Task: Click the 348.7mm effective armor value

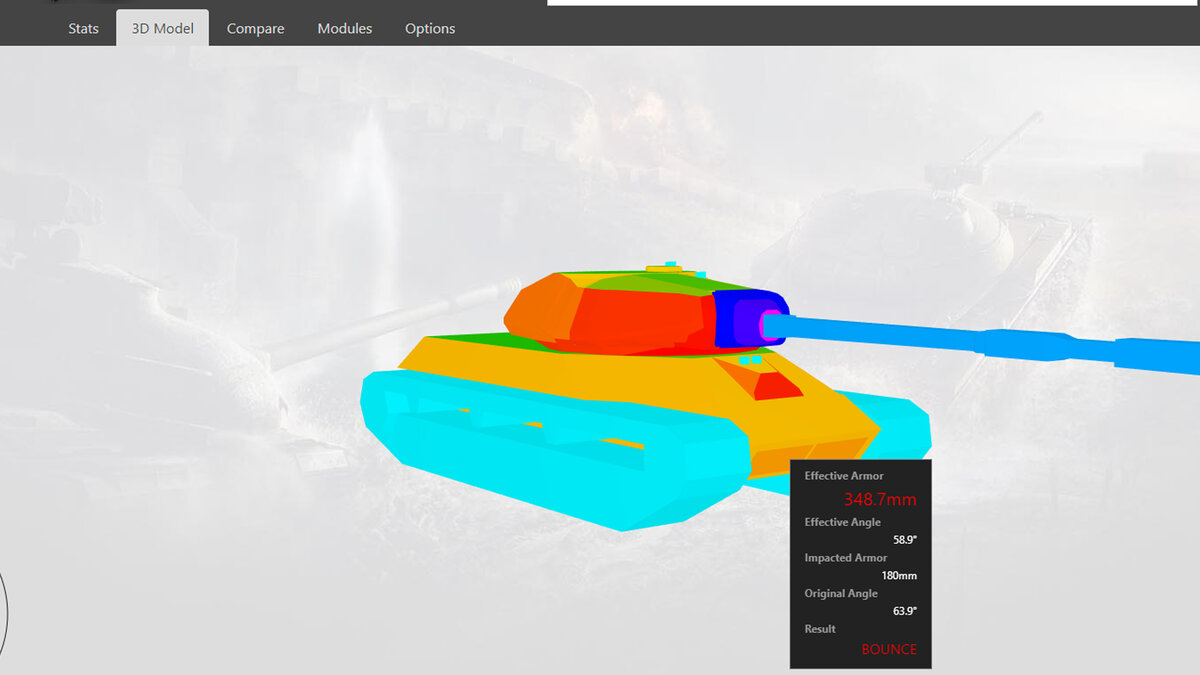Action: (880, 499)
